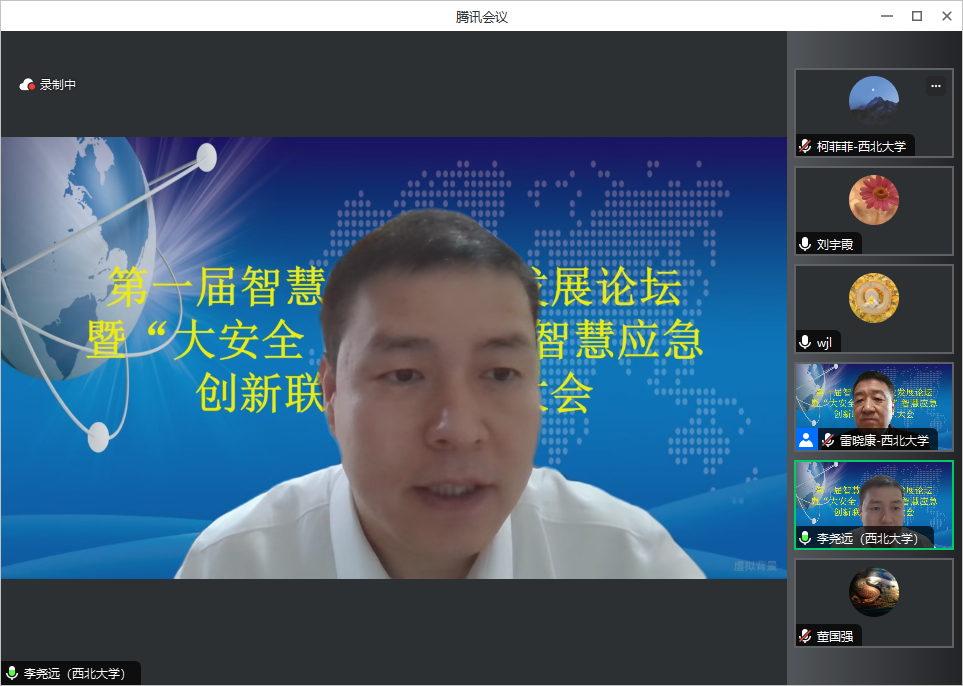
Task: Click the microphone icon in bottom-left speaker label
Action: [x=12, y=674]
